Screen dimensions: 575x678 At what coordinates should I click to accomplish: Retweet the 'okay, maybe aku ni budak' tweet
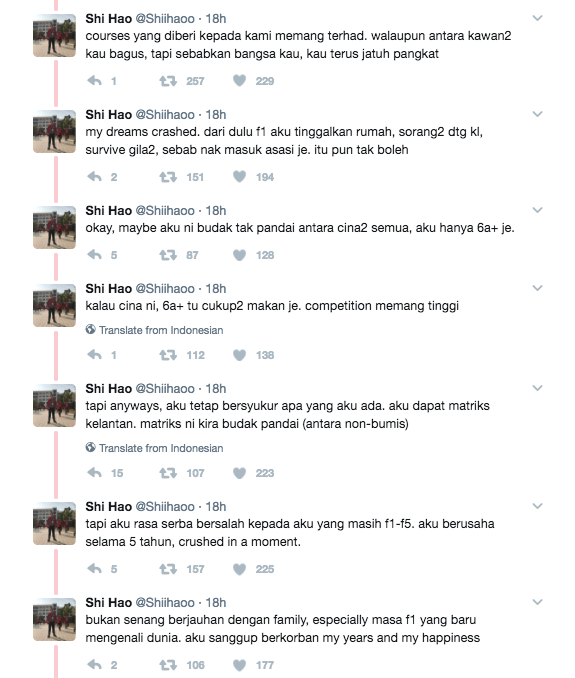(168, 255)
